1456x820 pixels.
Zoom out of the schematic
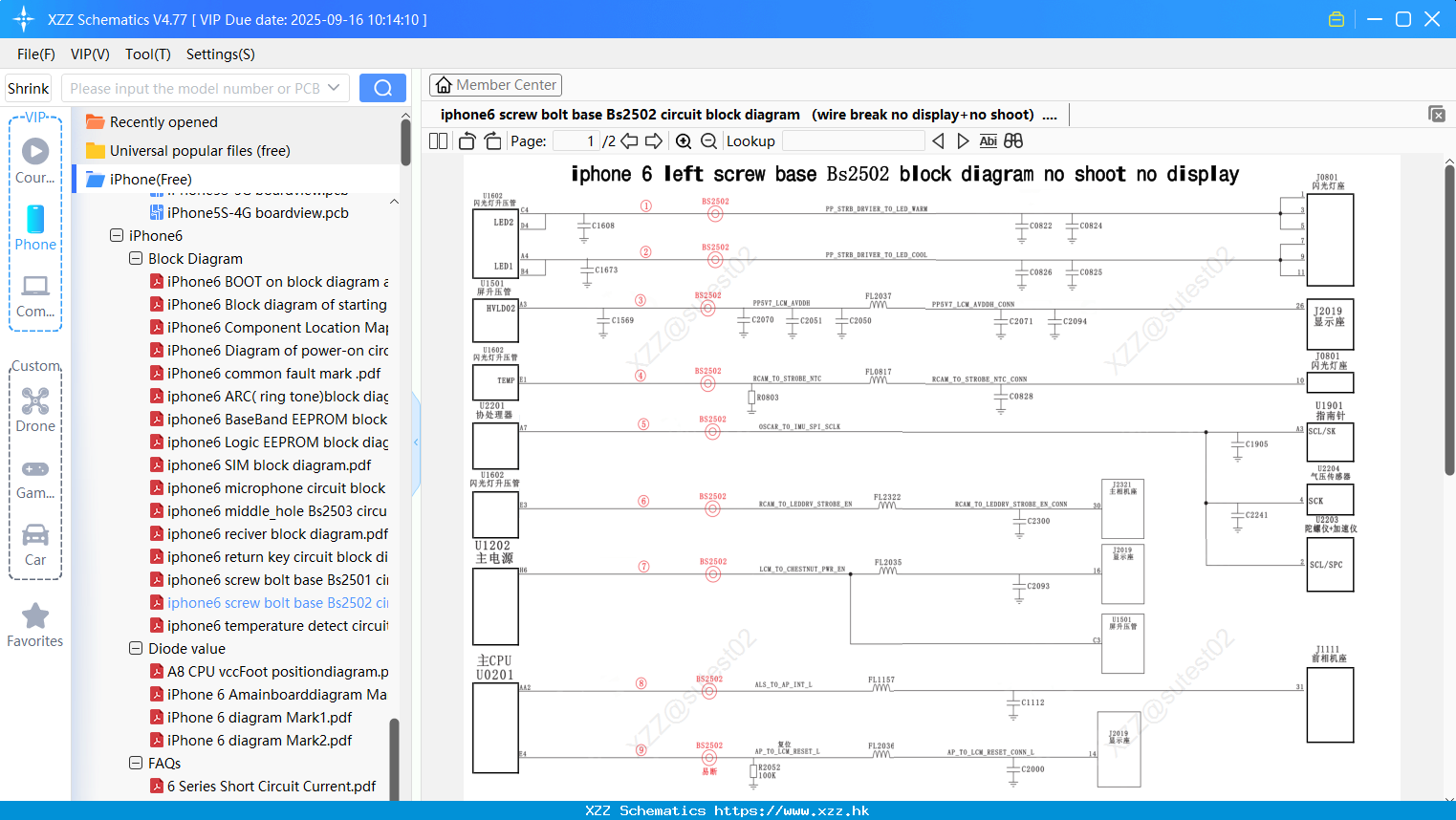(708, 141)
